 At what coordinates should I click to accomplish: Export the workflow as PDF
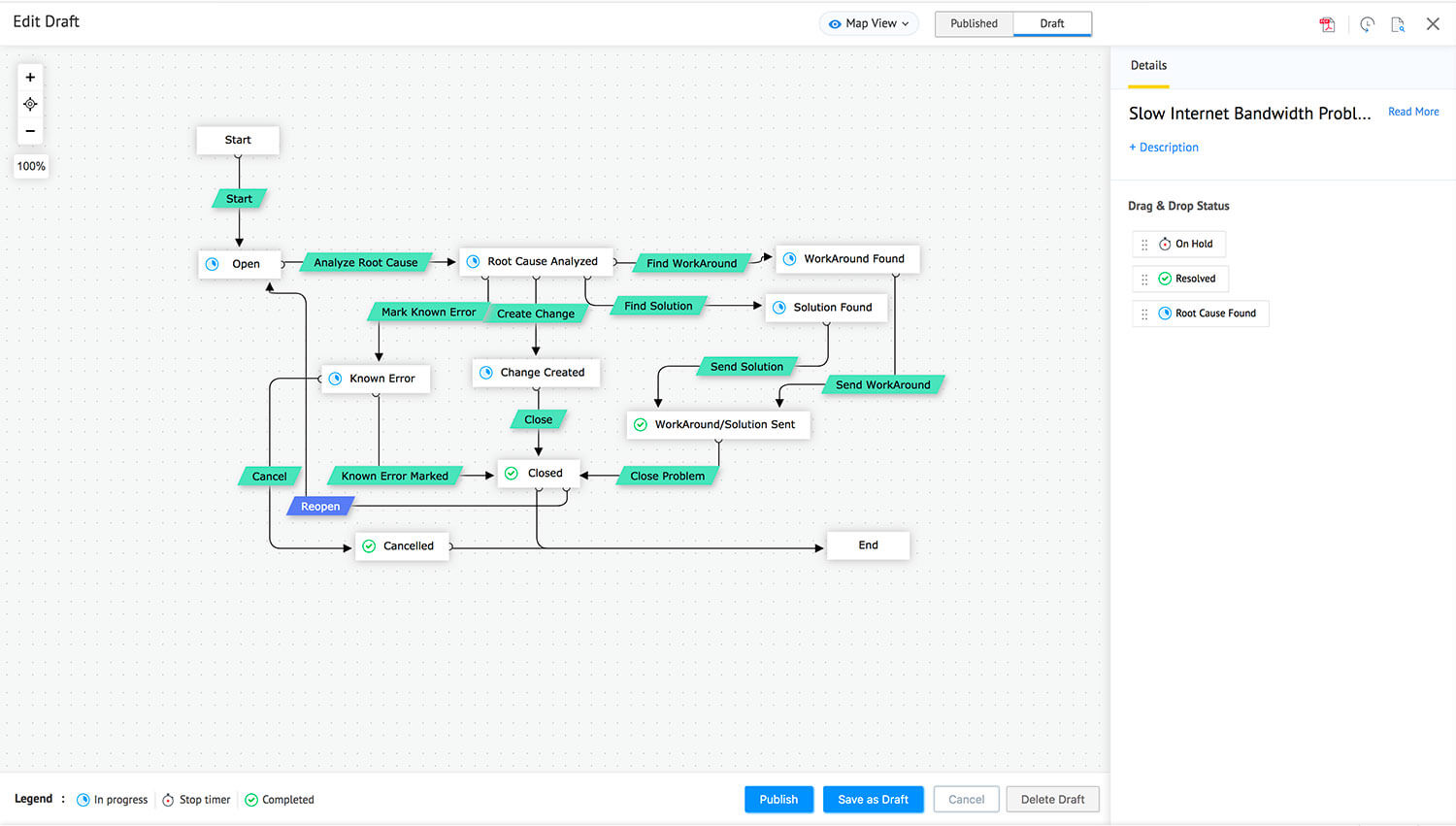click(x=1328, y=23)
